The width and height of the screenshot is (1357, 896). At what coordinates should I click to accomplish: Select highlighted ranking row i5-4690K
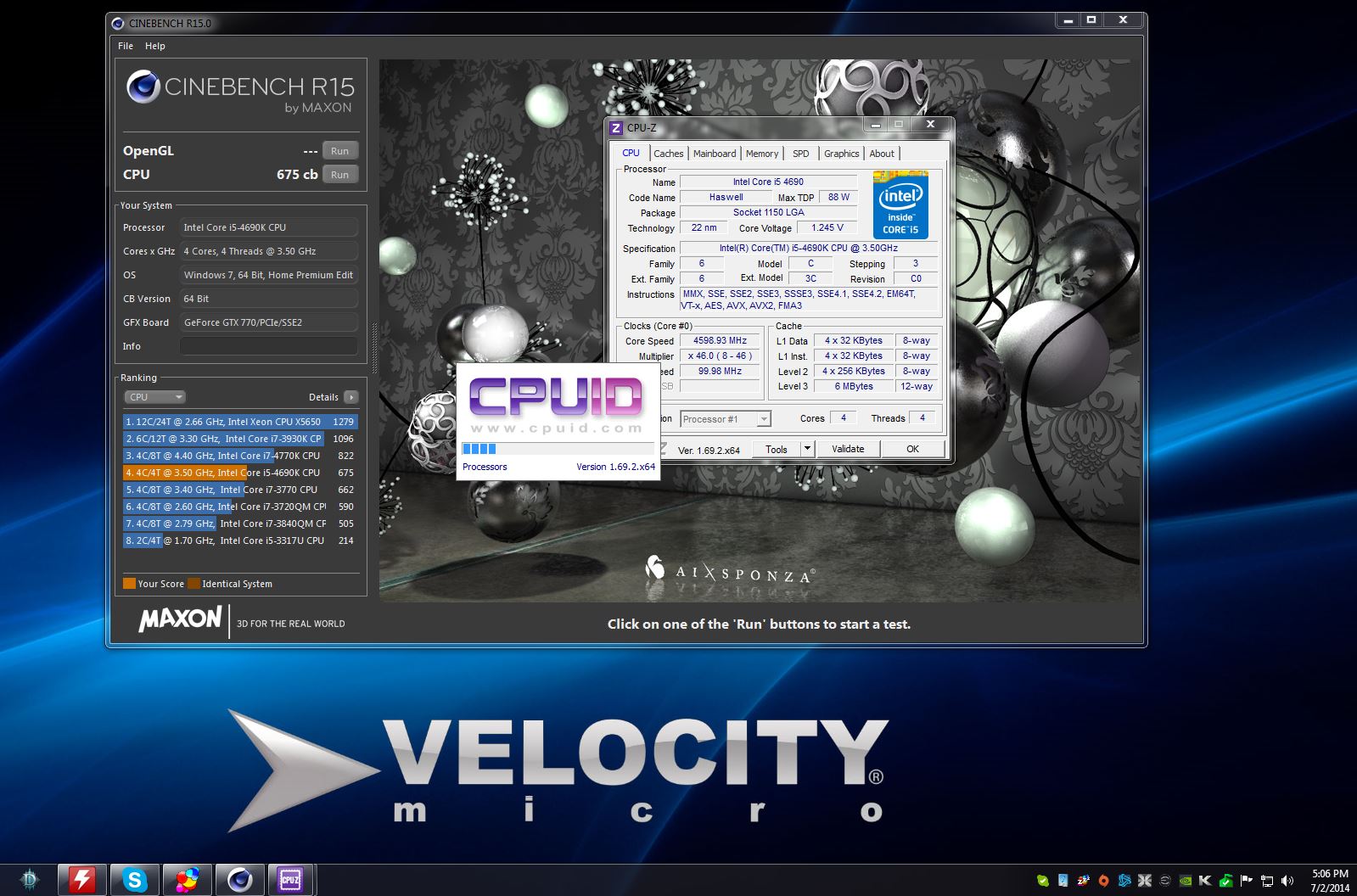coord(240,473)
